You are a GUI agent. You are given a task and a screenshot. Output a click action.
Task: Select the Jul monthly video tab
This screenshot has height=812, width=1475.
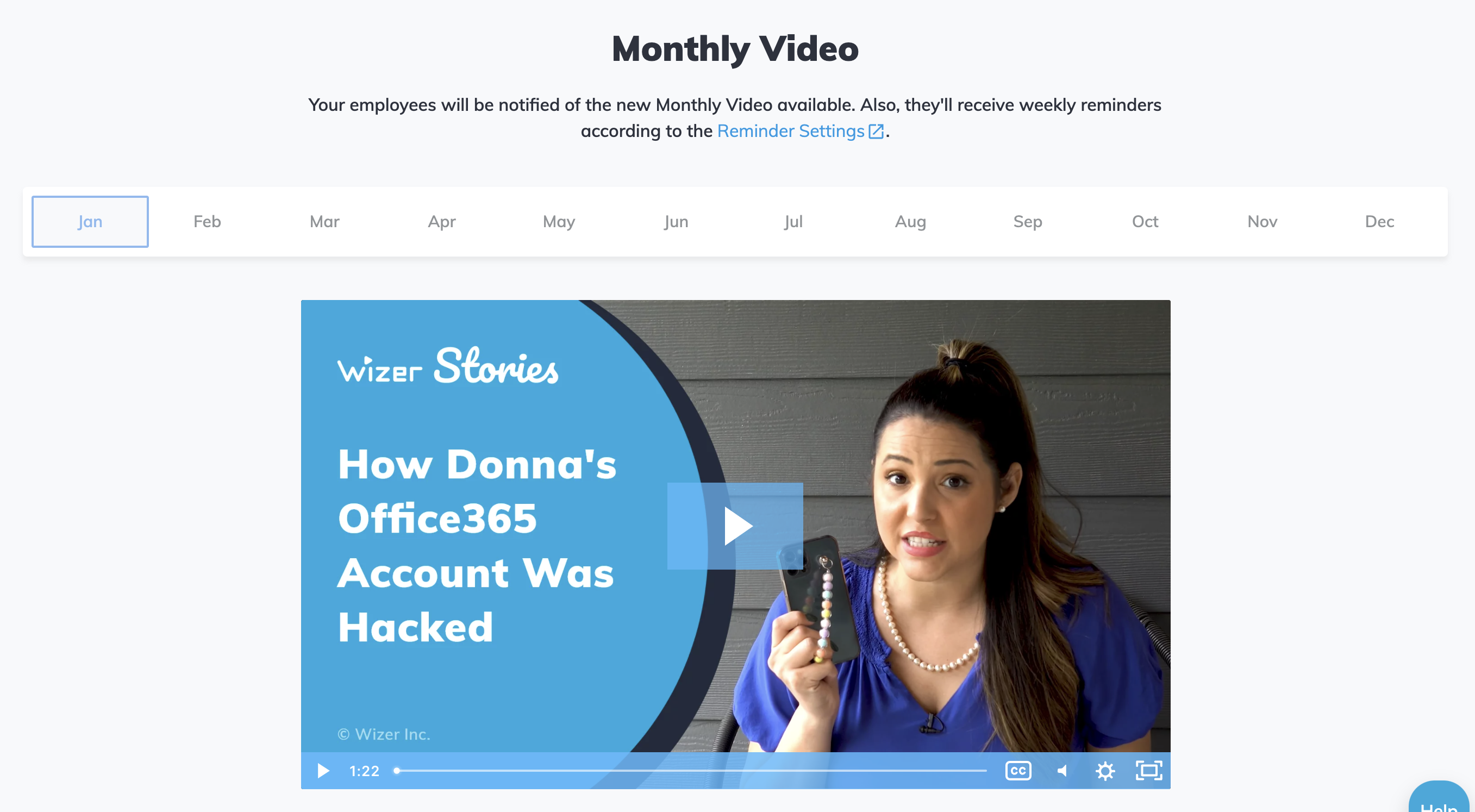(793, 221)
